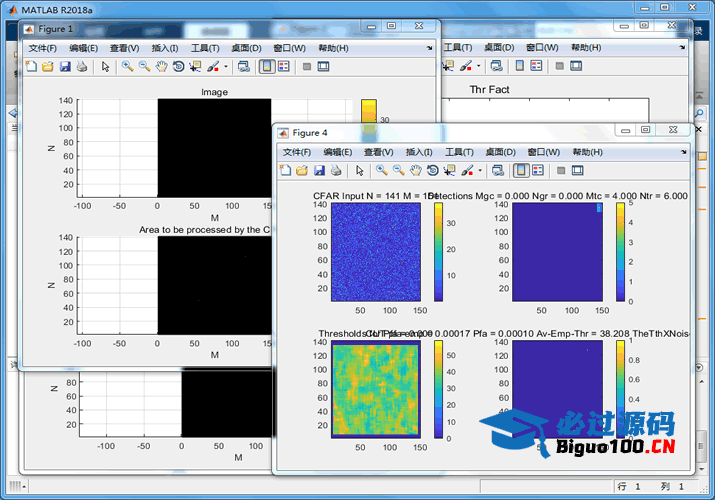Show Plot Tools in Thr Fact figure toolbar
Viewport: 715px width, 500px height.
(576, 66)
